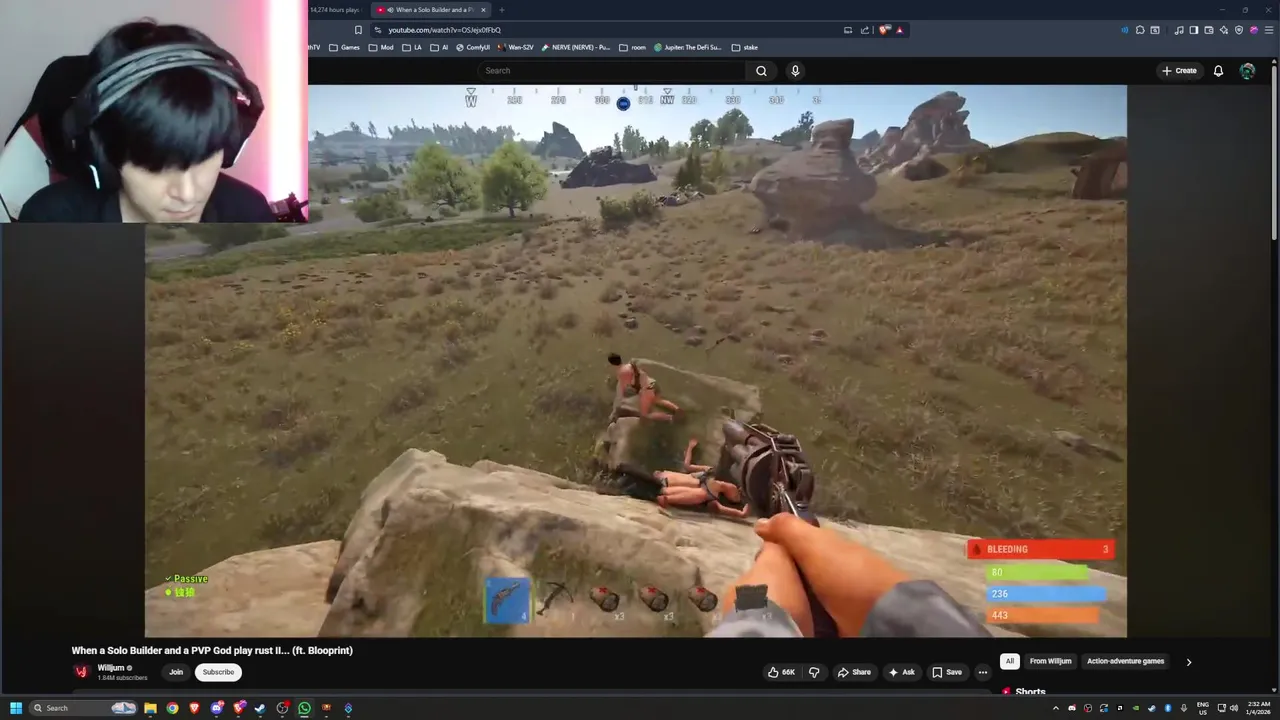Bookmark this page in the toolbar
The width and height of the screenshot is (1280, 720).
(358, 30)
